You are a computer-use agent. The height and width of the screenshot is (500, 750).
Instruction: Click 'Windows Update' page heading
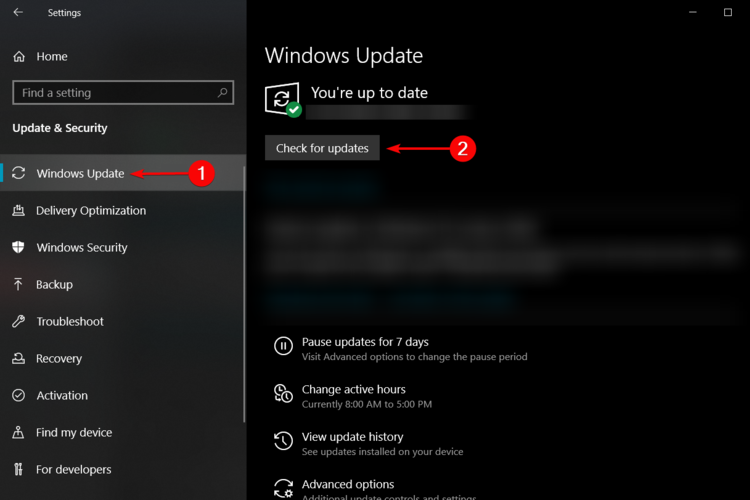pos(344,56)
